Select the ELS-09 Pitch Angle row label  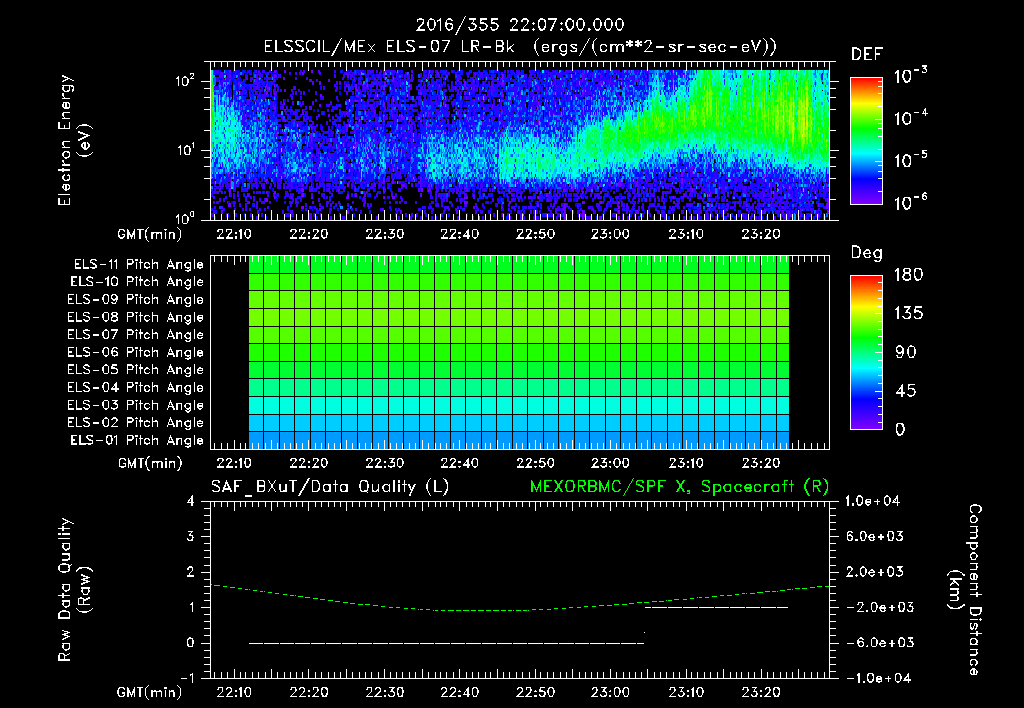tap(136, 300)
